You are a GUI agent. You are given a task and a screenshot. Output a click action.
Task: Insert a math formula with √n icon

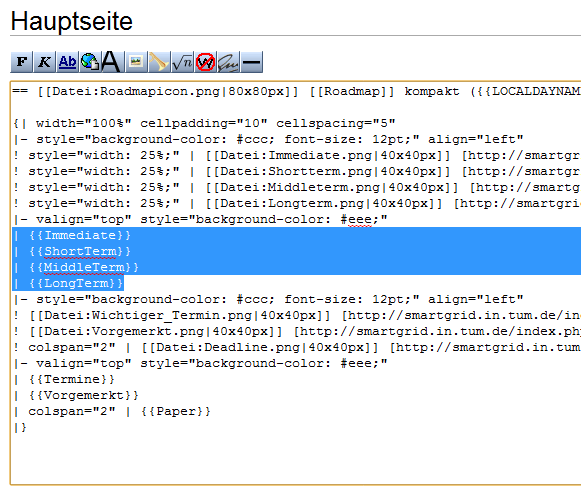pos(182,62)
